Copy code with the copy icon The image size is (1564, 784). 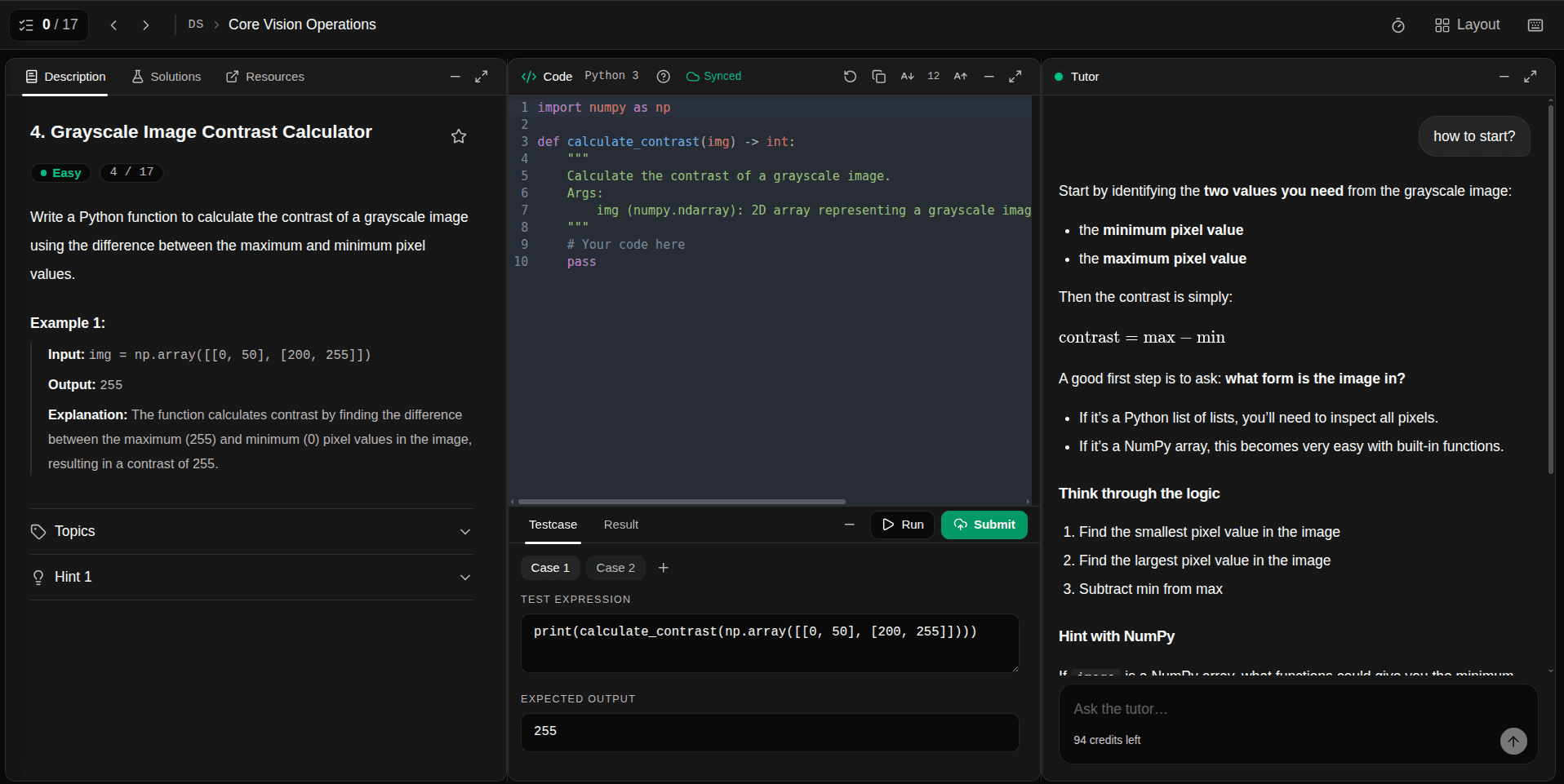click(x=879, y=77)
